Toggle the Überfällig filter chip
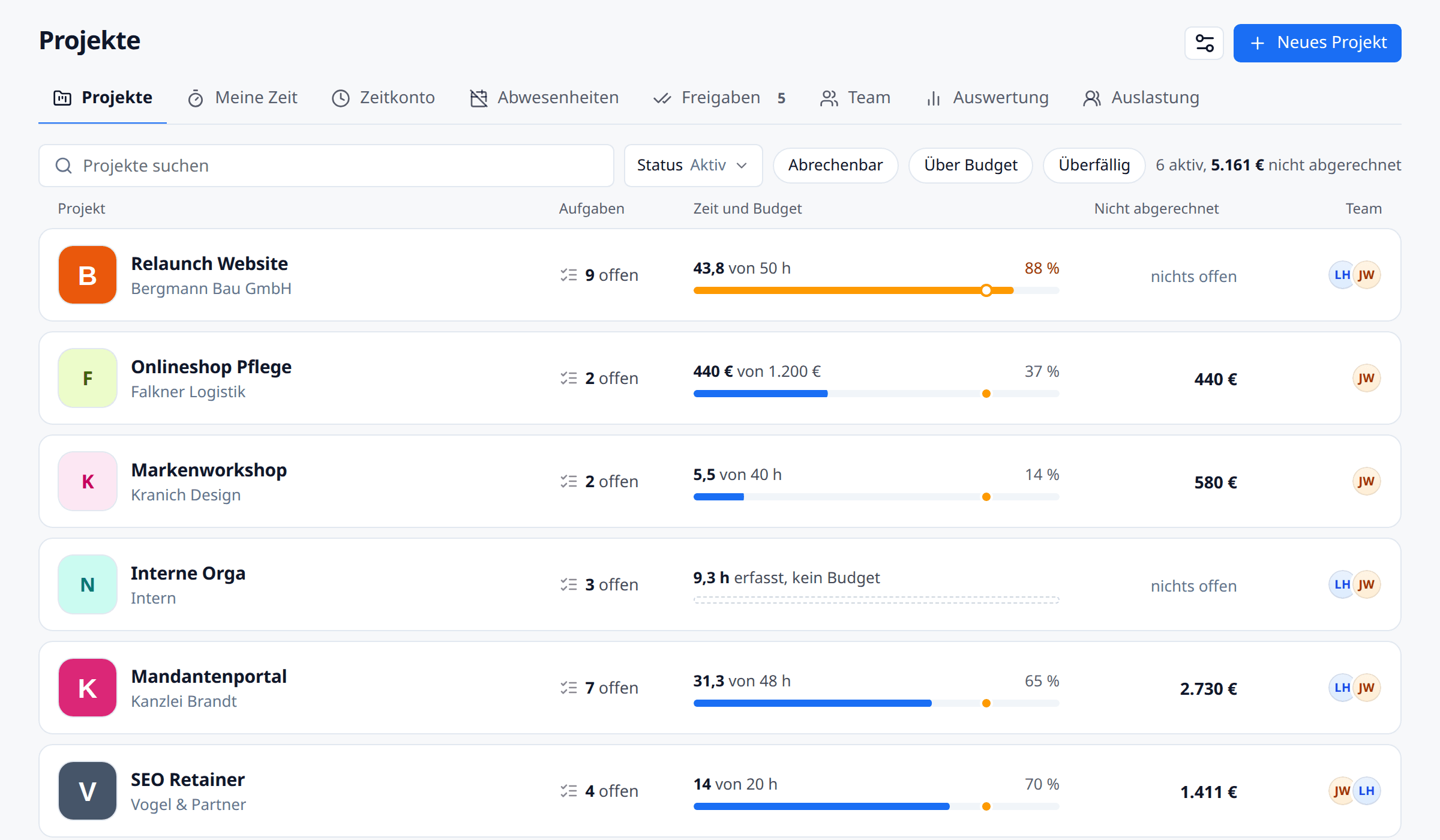Screen dimensions: 1440x840 pos(1094,166)
